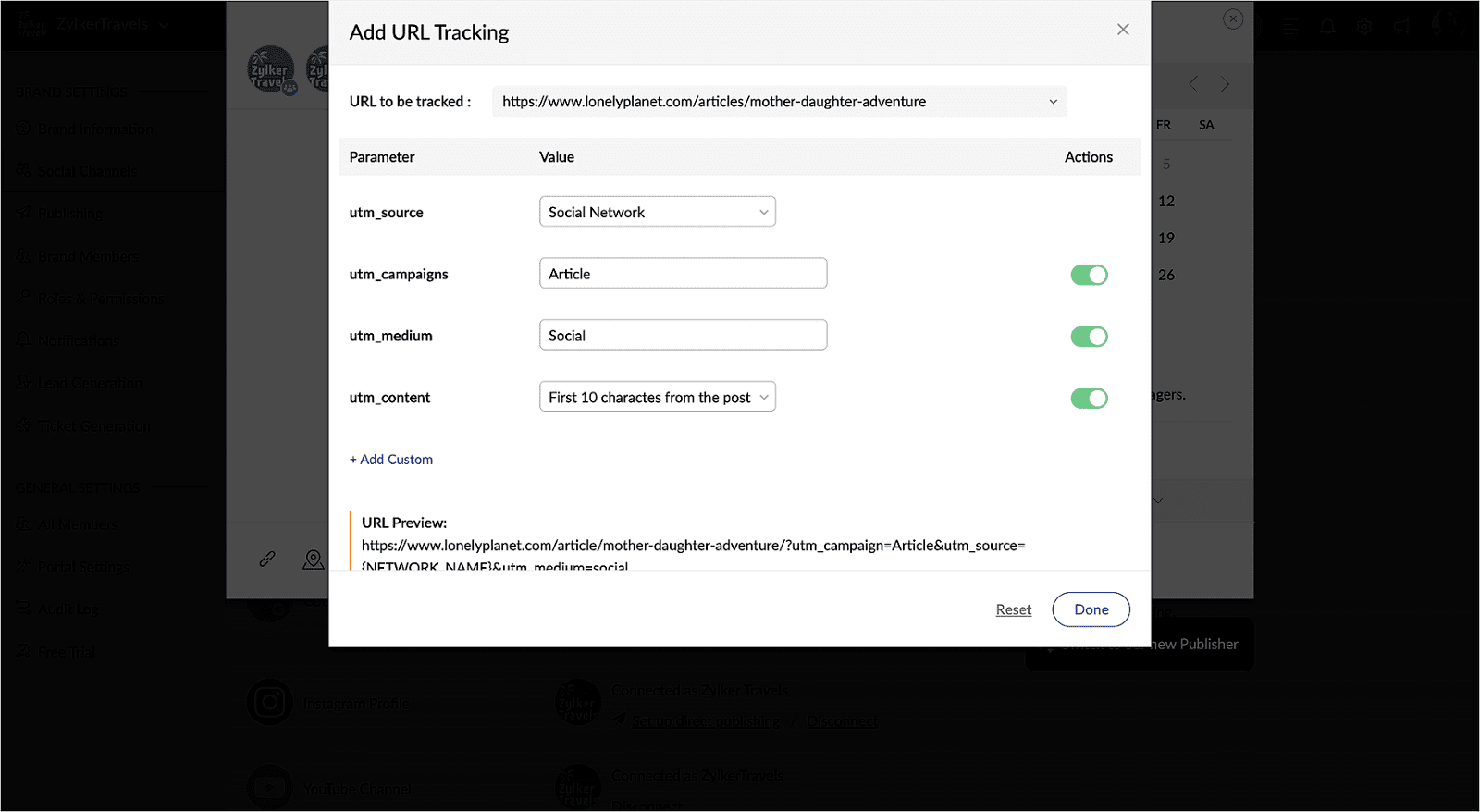
Task: Toggle off the utm_campaigns parameter switch
Action: pos(1089,275)
